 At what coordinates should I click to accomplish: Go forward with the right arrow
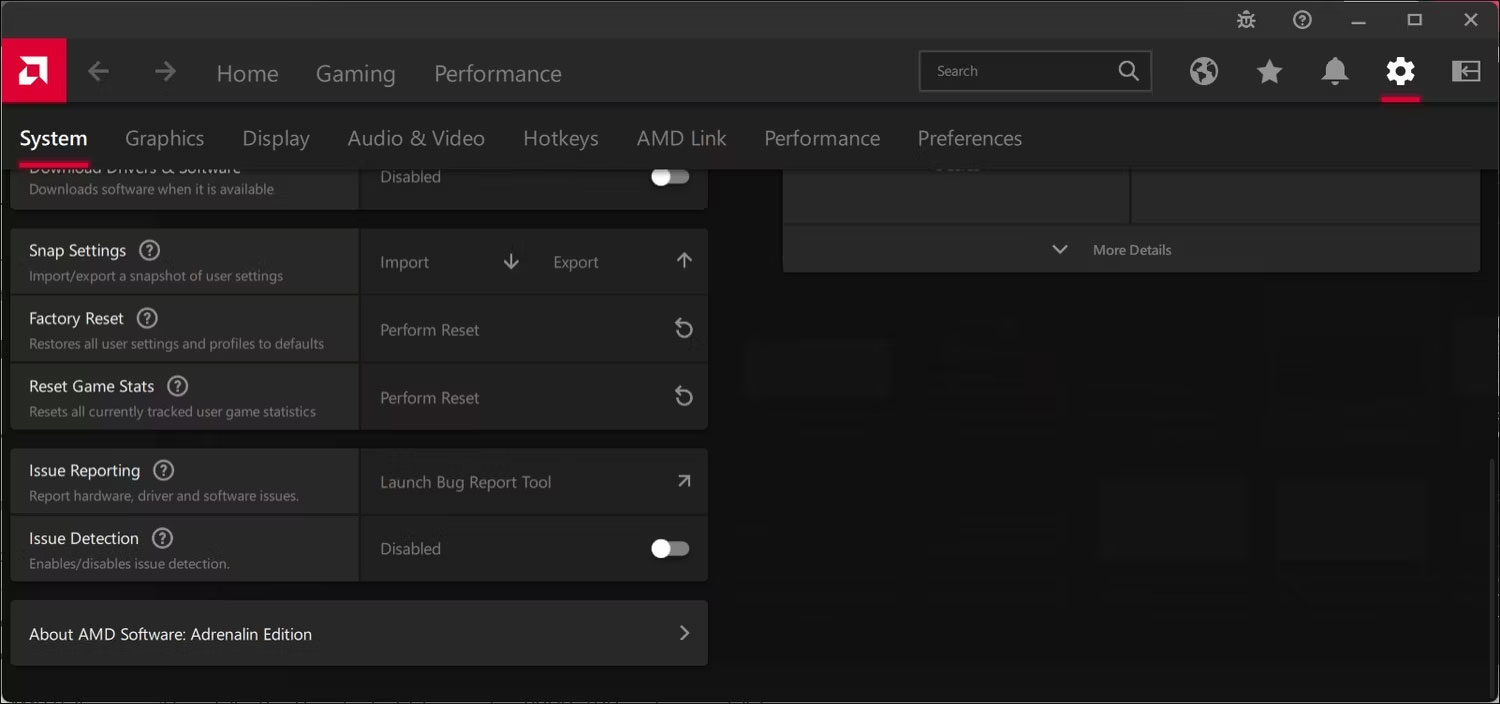165,72
